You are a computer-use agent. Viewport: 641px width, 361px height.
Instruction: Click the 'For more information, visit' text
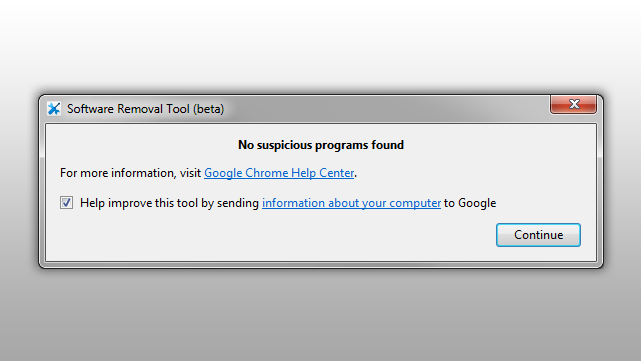click(x=130, y=173)
